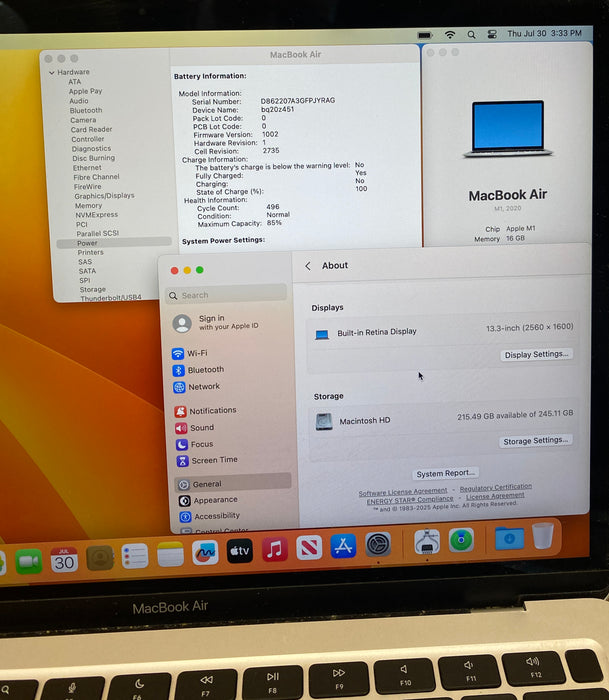Image resolution: width=609 pixels, height=700 pixels.
Task: Select Storage in System Information sidebar
Action: click(92, 290)
